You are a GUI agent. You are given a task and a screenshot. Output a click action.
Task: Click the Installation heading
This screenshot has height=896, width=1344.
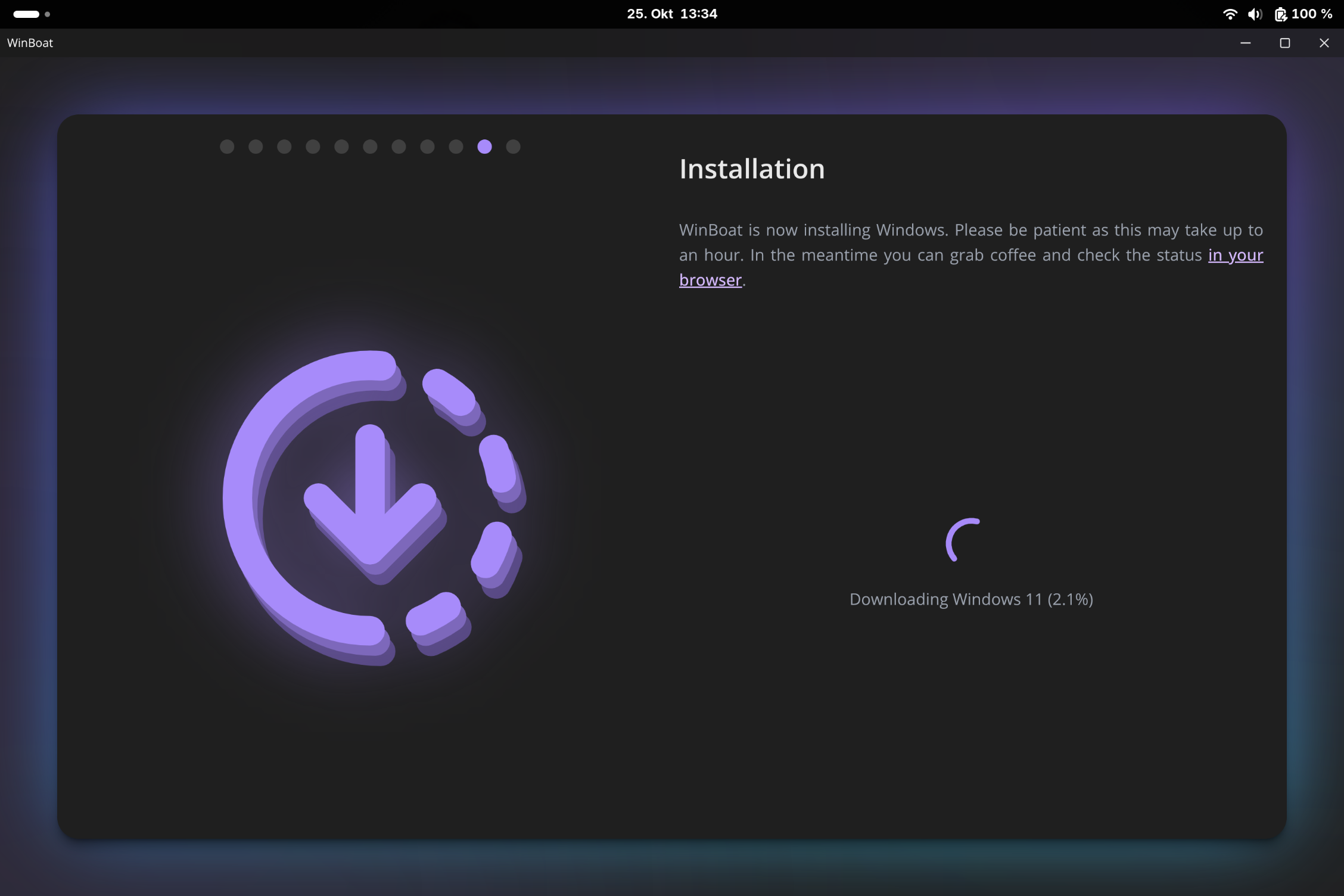point(752,169)
